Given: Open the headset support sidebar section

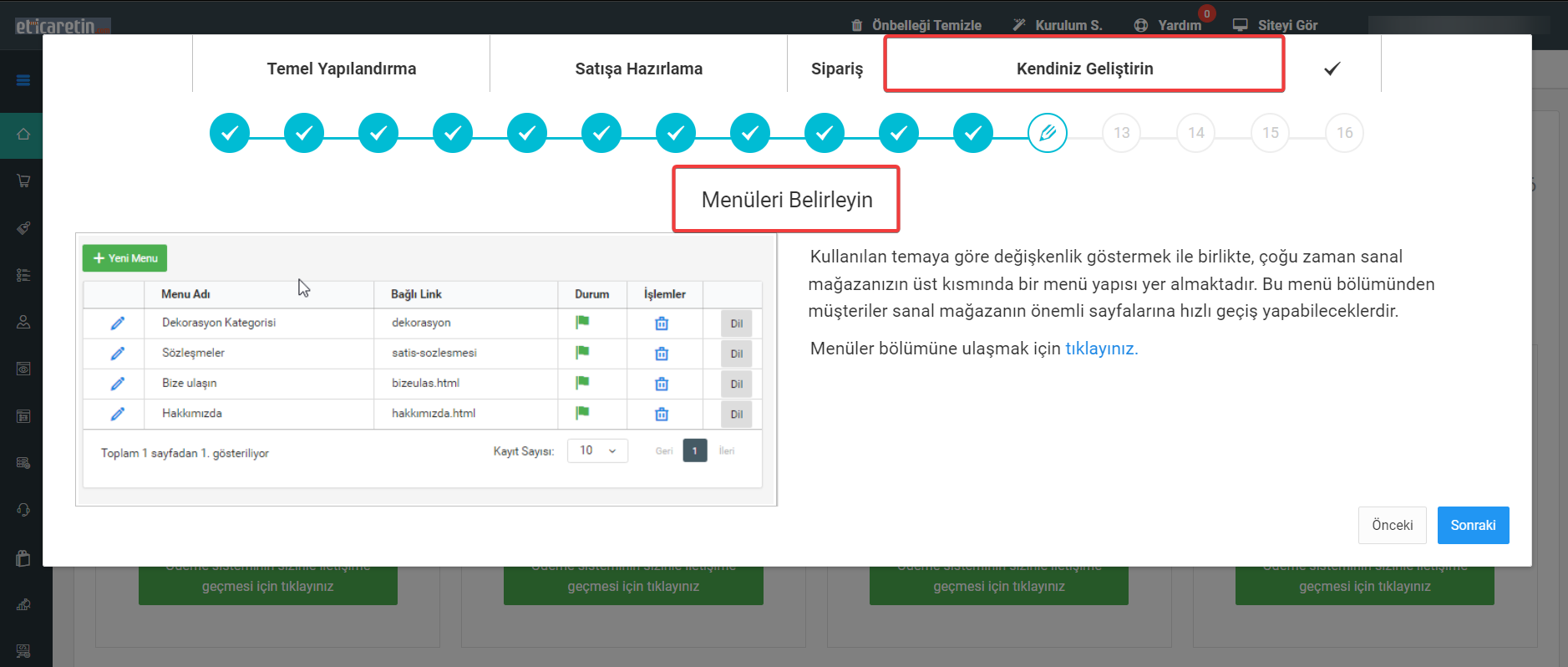Looking at the screenshot, I should (x=23, y=510).
